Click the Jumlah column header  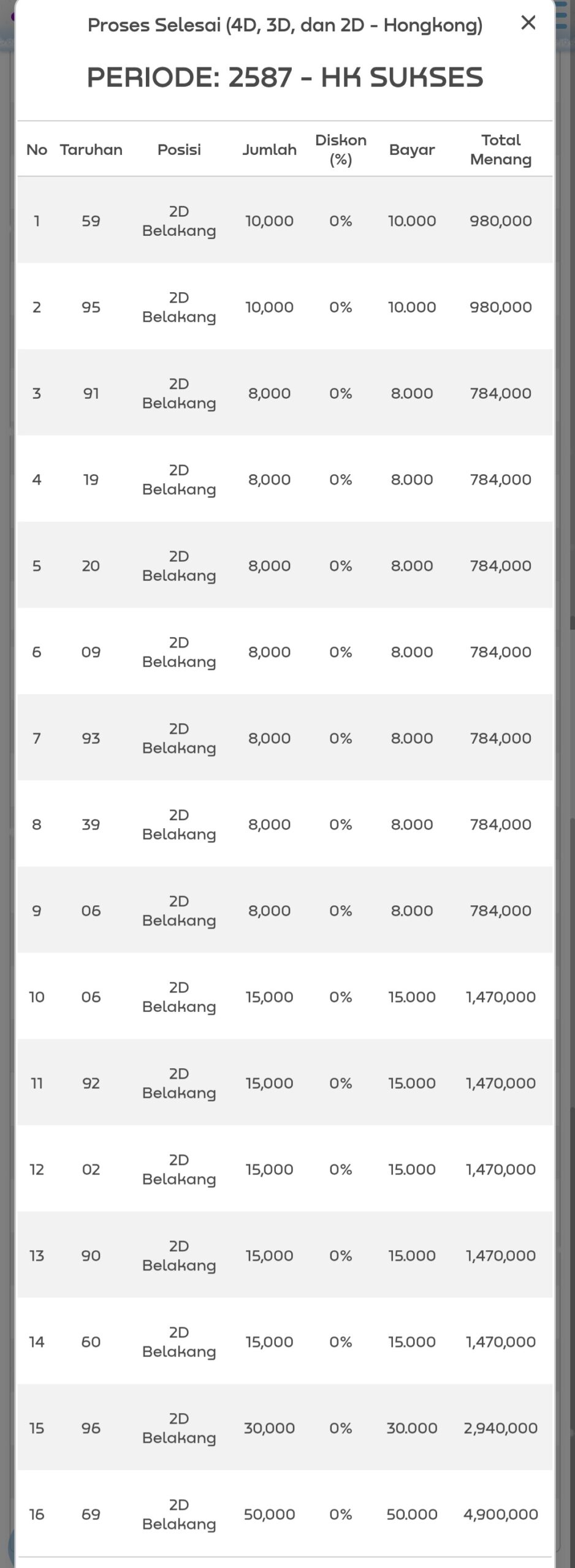pyautogui.click(x=269, y=149)
